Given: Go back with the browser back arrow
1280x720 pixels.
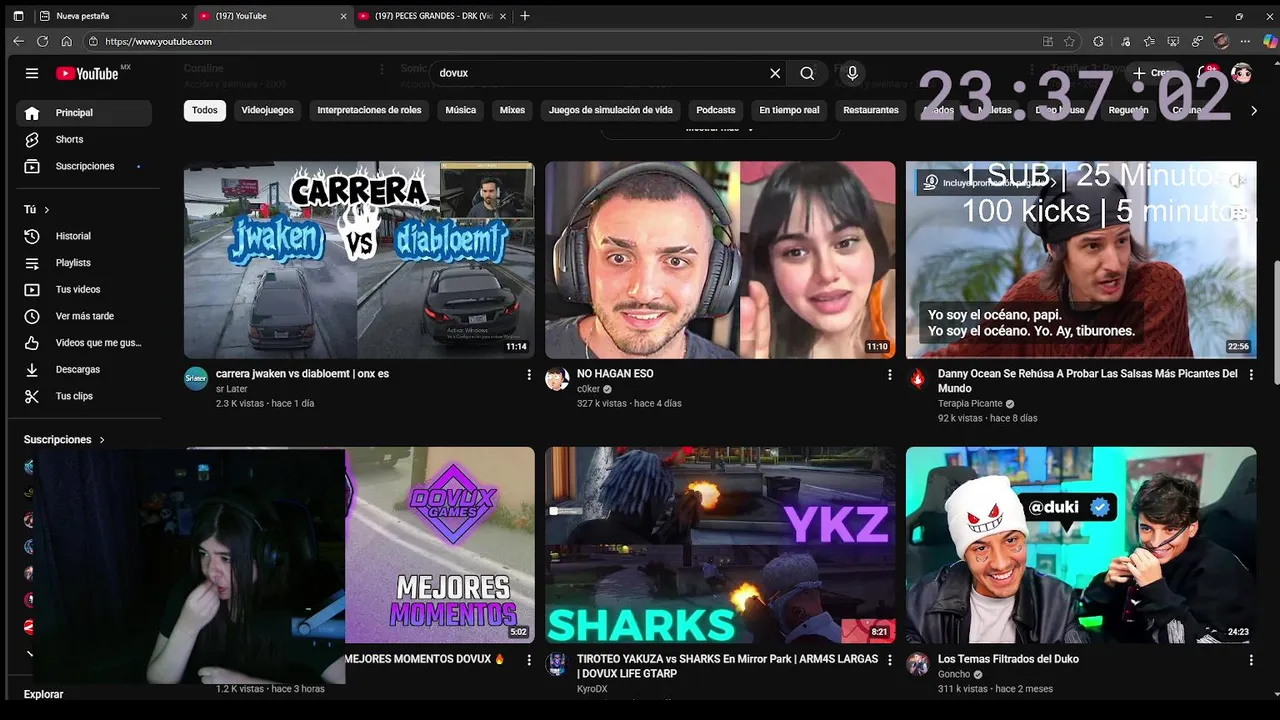Looking at the screenshot, I should click(18, 41).
